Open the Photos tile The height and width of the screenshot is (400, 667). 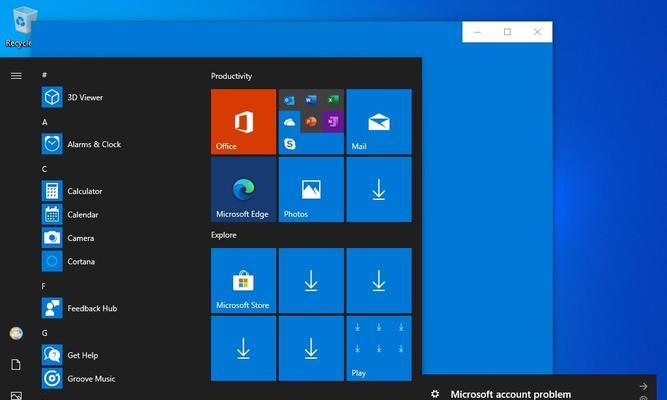pos(311,189)
